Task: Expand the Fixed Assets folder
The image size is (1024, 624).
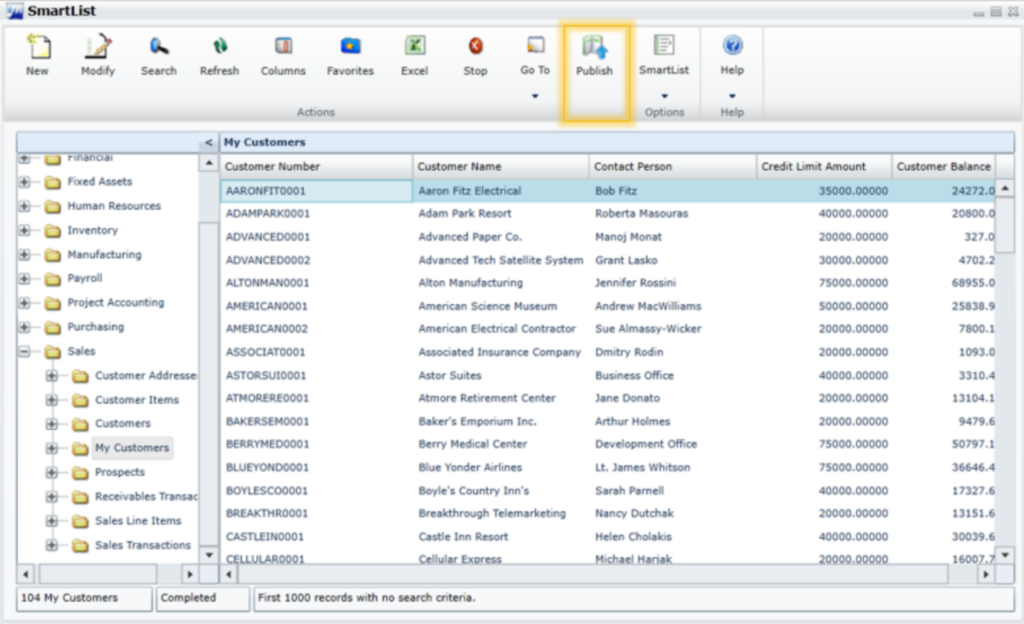Action: pos(25,182)
